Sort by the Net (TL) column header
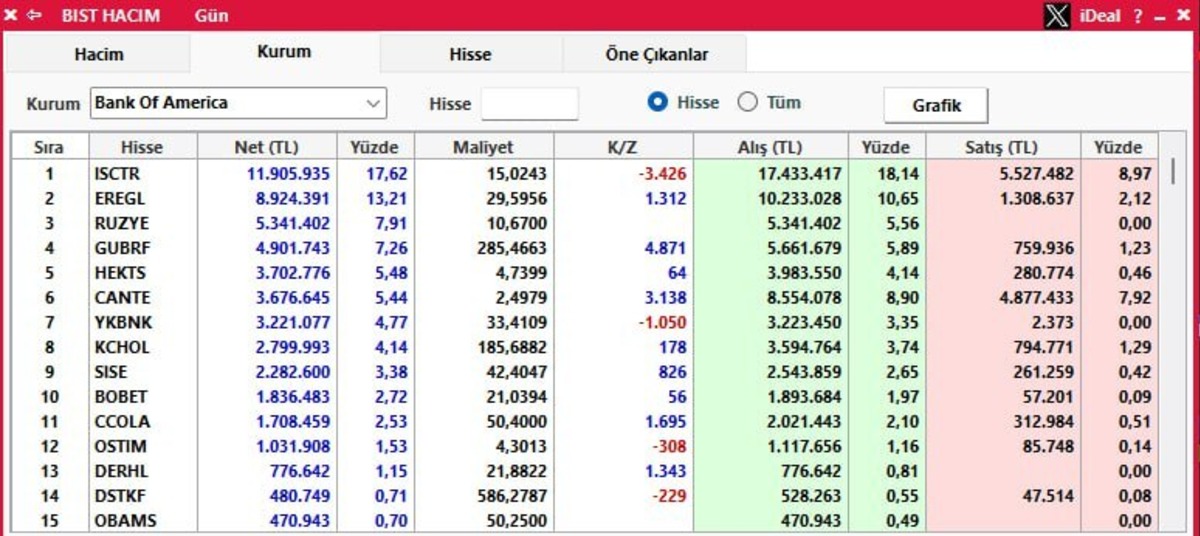This screenshot has width=1200, height=536. (266, 147)
